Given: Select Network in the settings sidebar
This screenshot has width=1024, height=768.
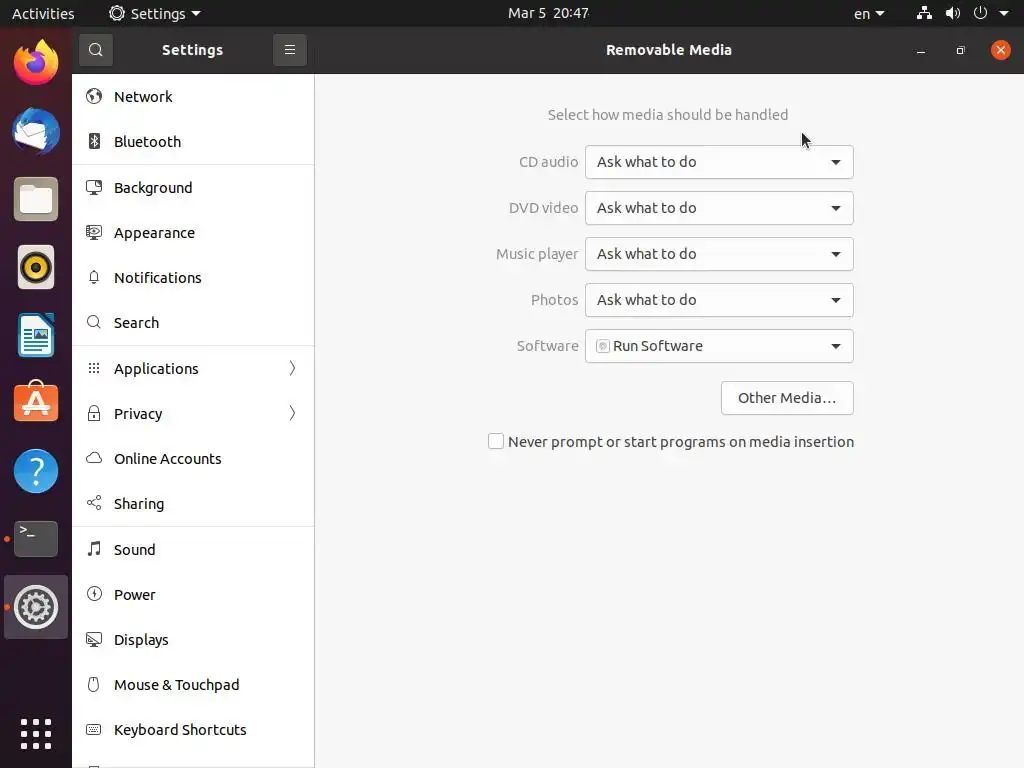Looking at the screenshot, I should coord(143,97).
